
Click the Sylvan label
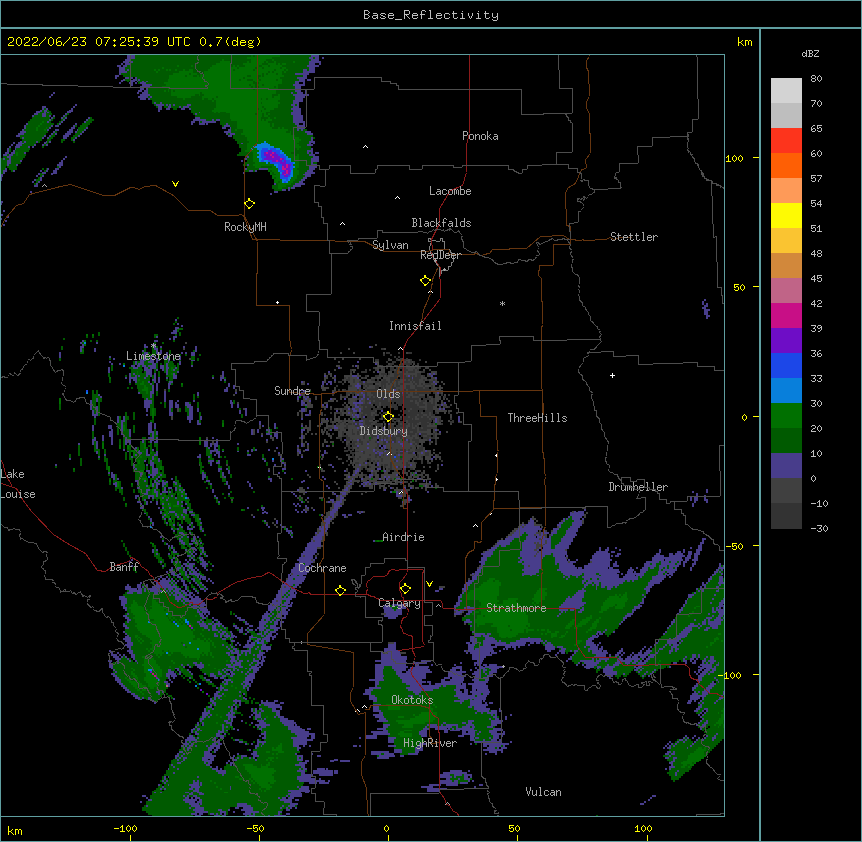point(390,245)
